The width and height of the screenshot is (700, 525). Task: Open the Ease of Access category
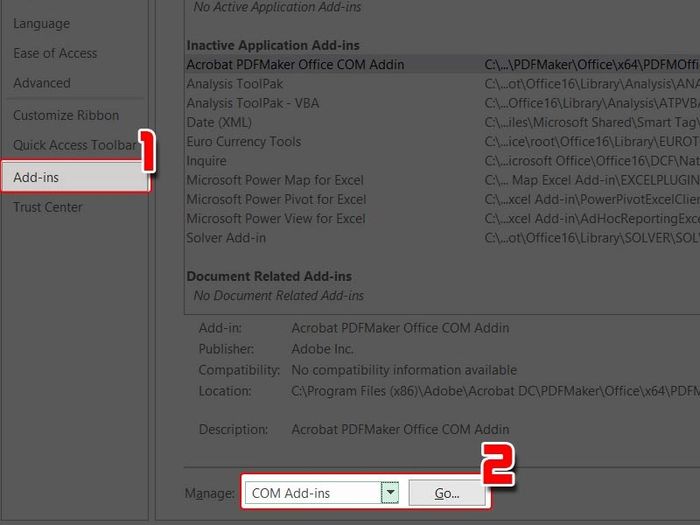tap(55, 54)
